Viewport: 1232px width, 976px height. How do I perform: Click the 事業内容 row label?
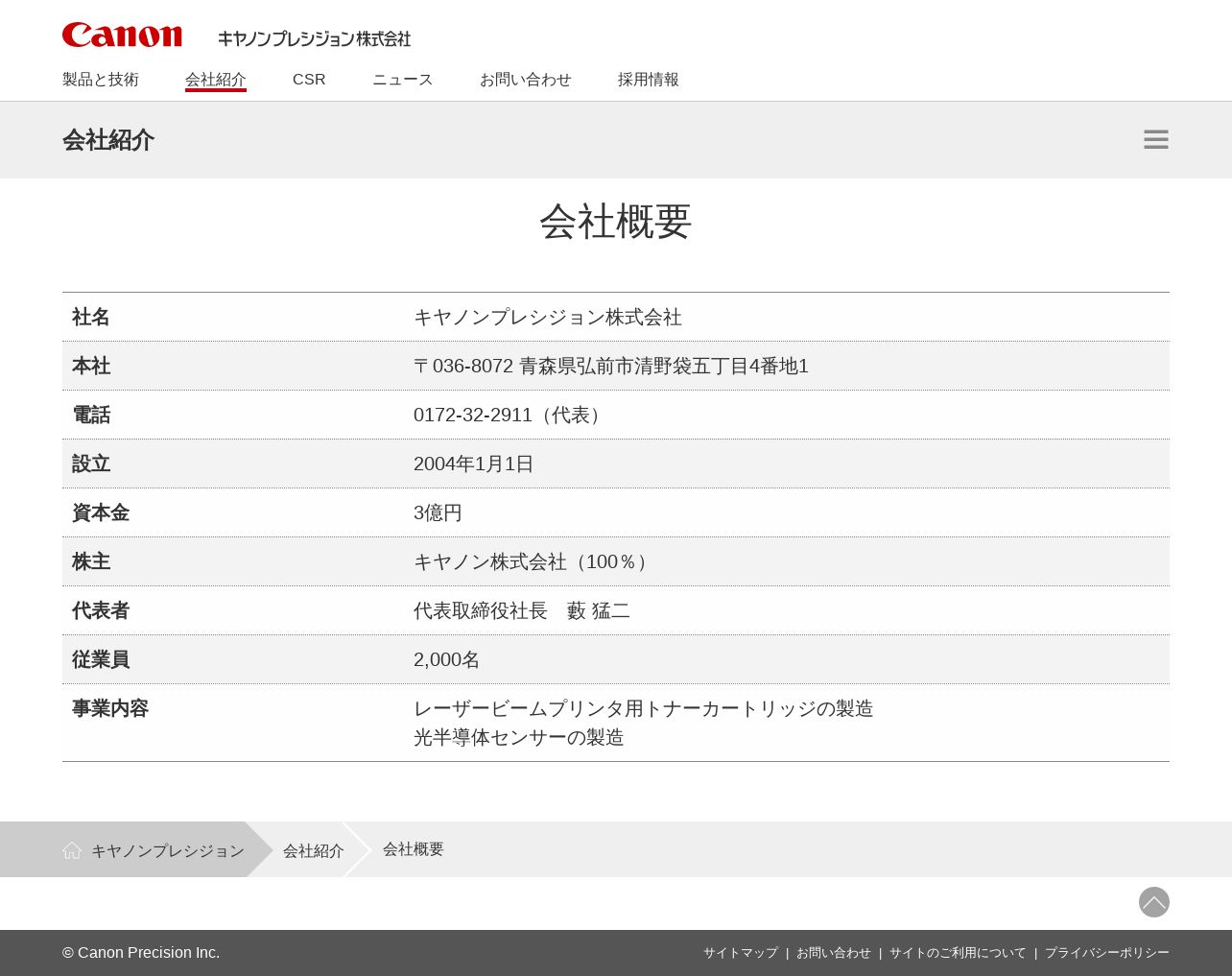110,708
